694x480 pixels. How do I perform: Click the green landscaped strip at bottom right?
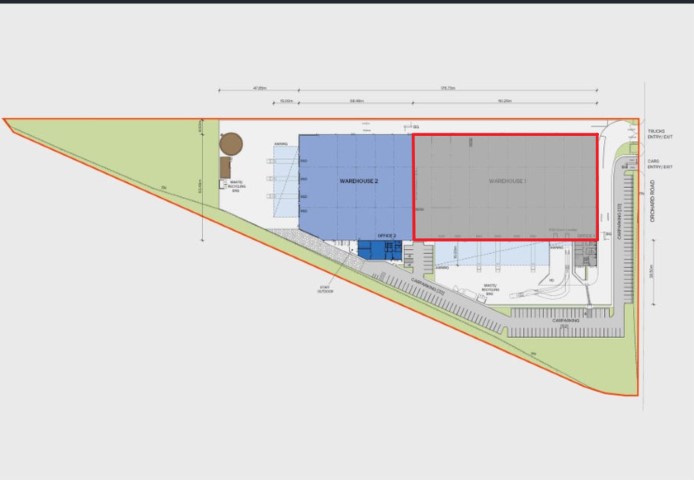[600, 370]
